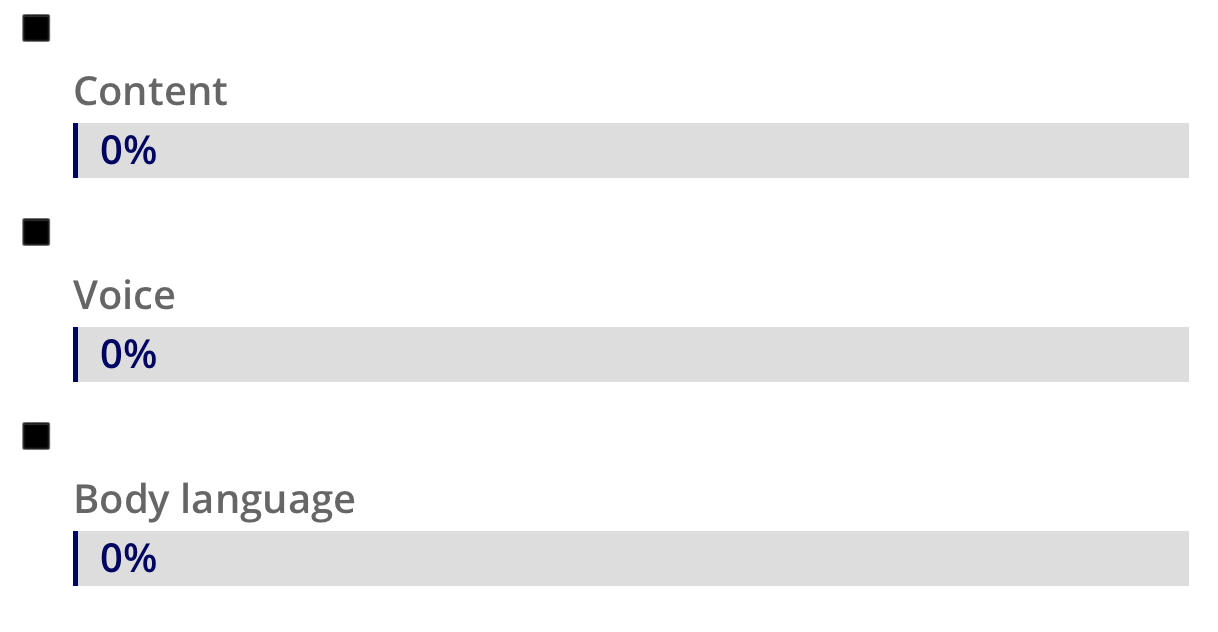Click the 0% value in Content bar
The width and height of the screenshot is (1218, 632).
click(129, 151)
